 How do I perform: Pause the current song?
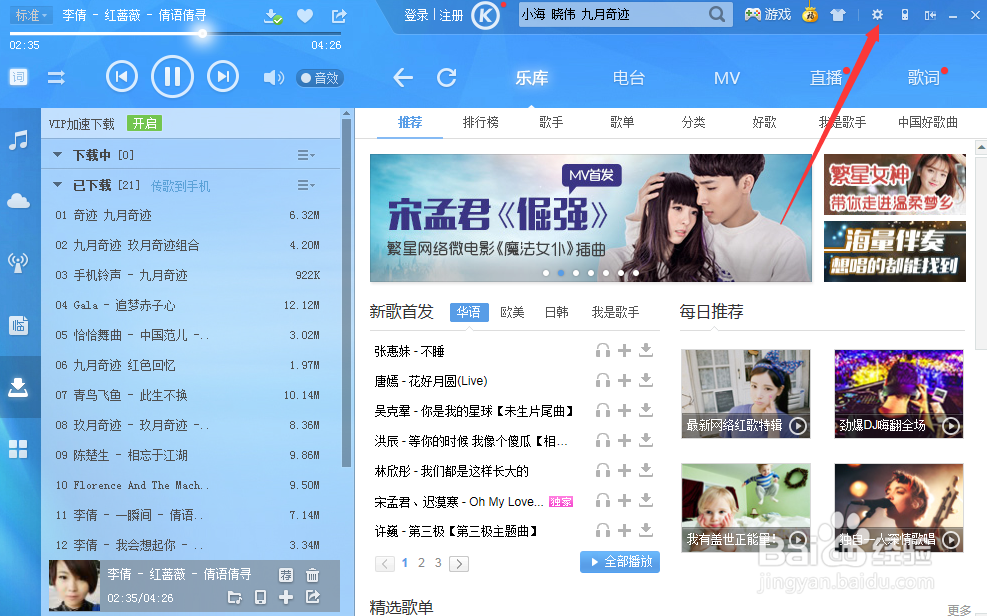(172, 77)
